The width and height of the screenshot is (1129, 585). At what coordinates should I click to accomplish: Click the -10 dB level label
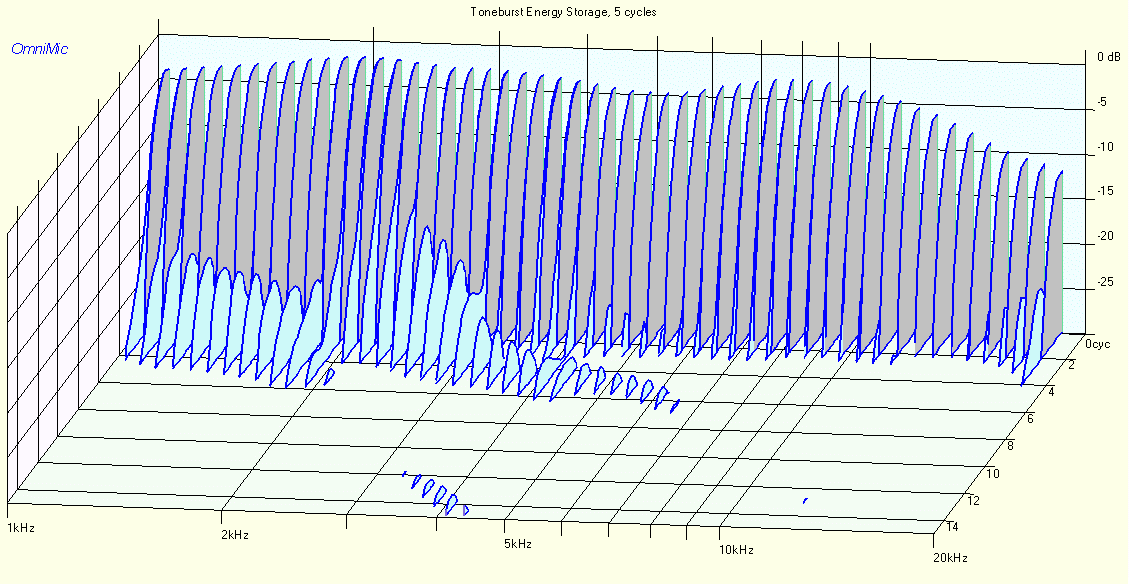click(x=1105, y=147)
